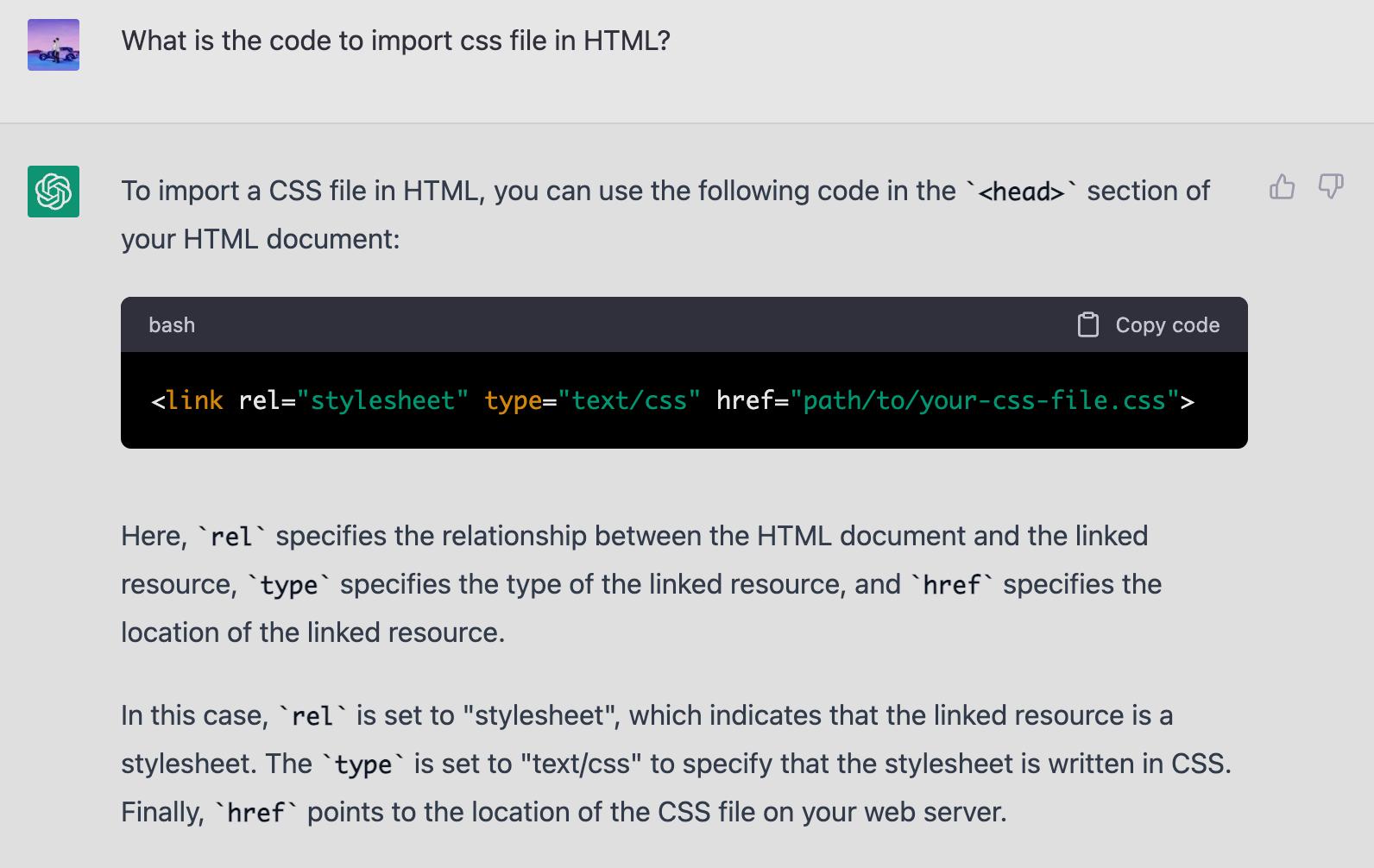
Task: Click the orange "type" attribute in code block
Action: [513, 400]
